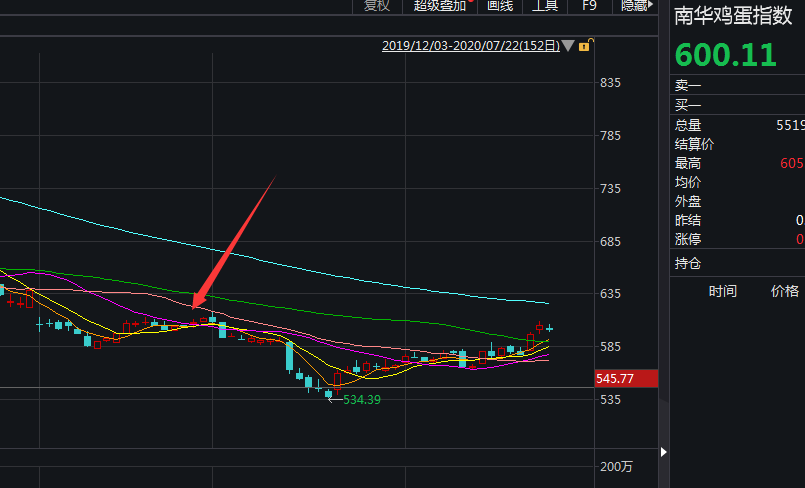Toggle the chart lock icon
Viewport: 805px width, 488px height.
click(x=586, y=45)
